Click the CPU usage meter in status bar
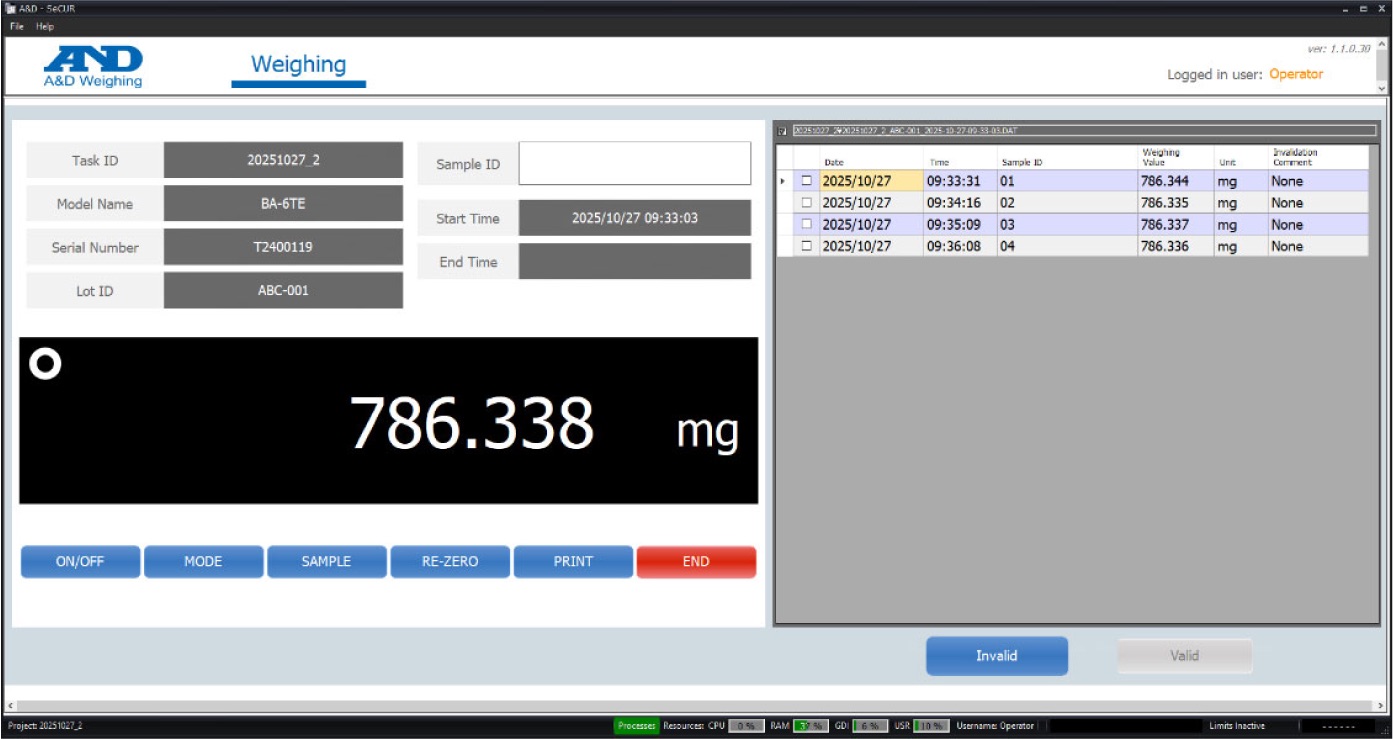1393x739 pixels. tap(746, 726)
